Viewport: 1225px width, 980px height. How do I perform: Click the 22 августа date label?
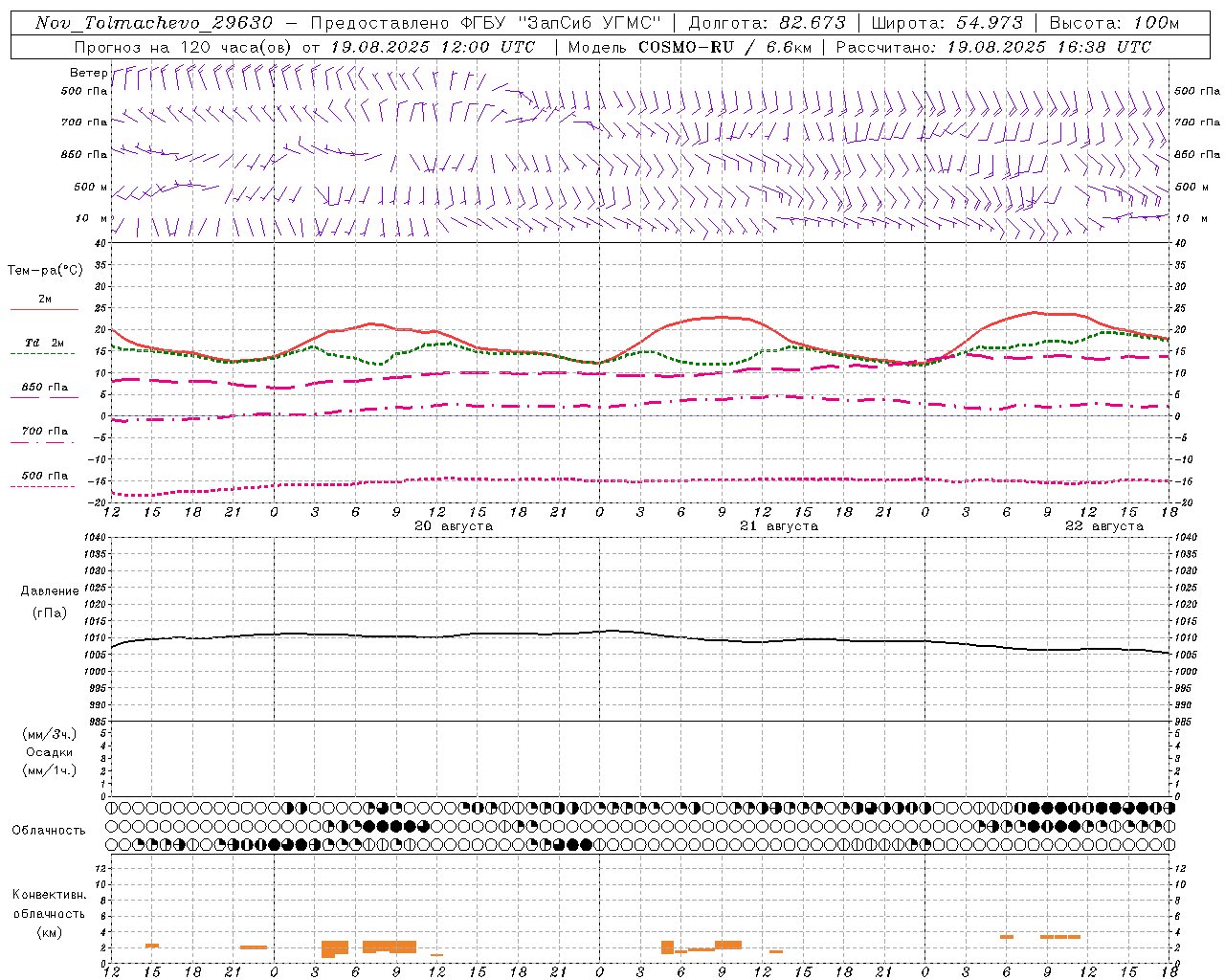(x=1103, y=526)
